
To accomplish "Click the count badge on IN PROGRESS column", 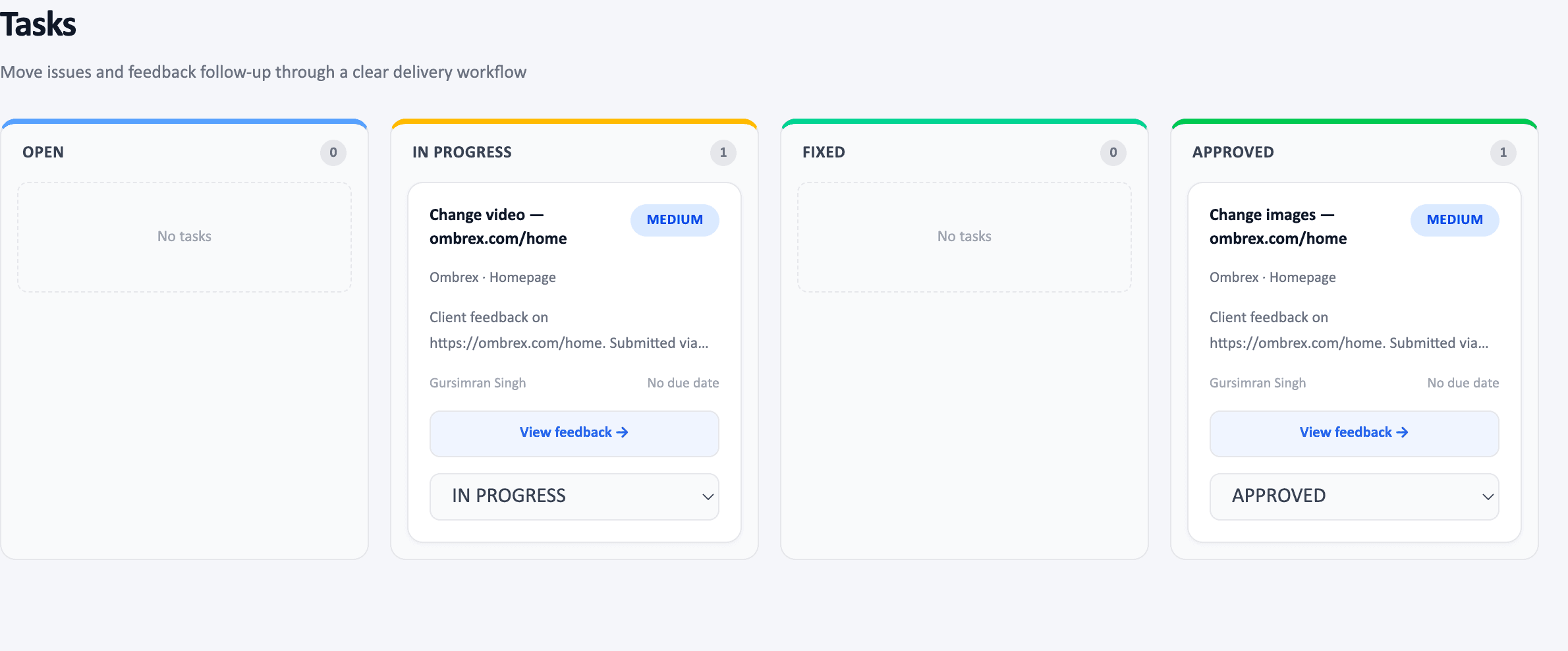I will click(x=723, y=152).
